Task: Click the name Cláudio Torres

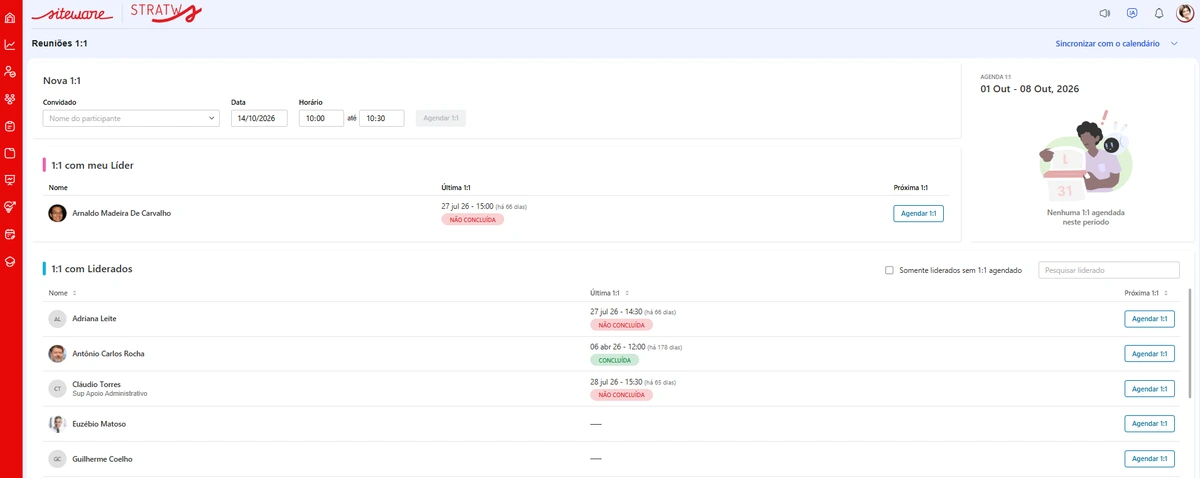Action: tap(96, 384)
